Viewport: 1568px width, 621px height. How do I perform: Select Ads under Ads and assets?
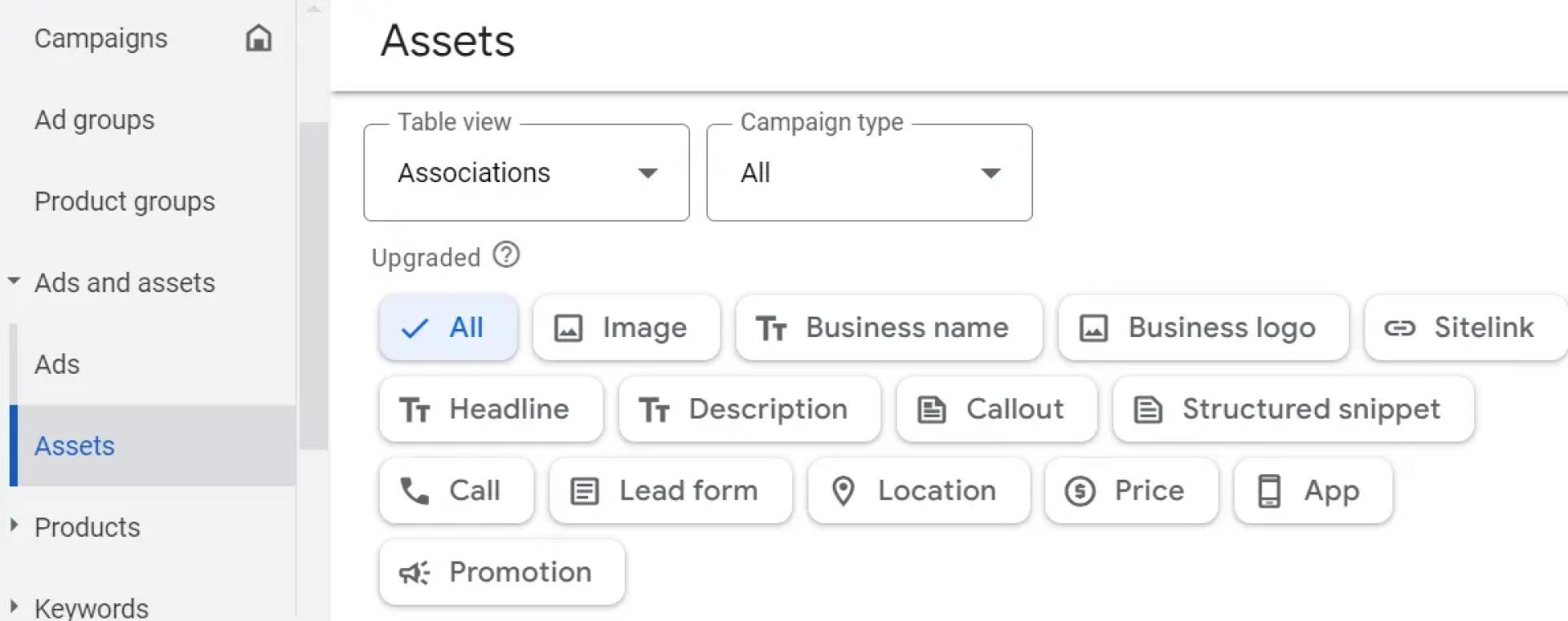56,364
